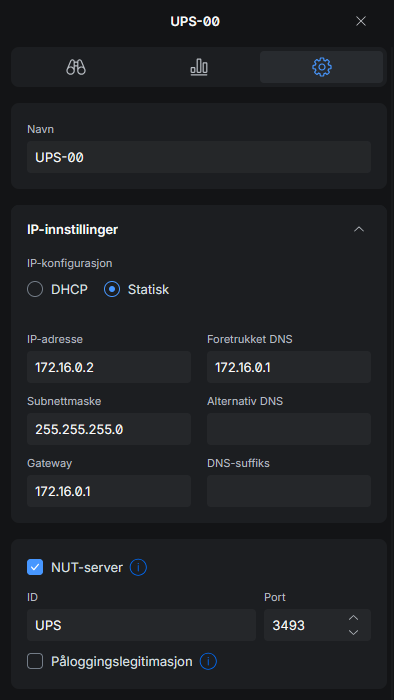Viewport: 394px width, 700px height.
Task: Click the NUT-server info icon
Action: [x=138, y=567]
